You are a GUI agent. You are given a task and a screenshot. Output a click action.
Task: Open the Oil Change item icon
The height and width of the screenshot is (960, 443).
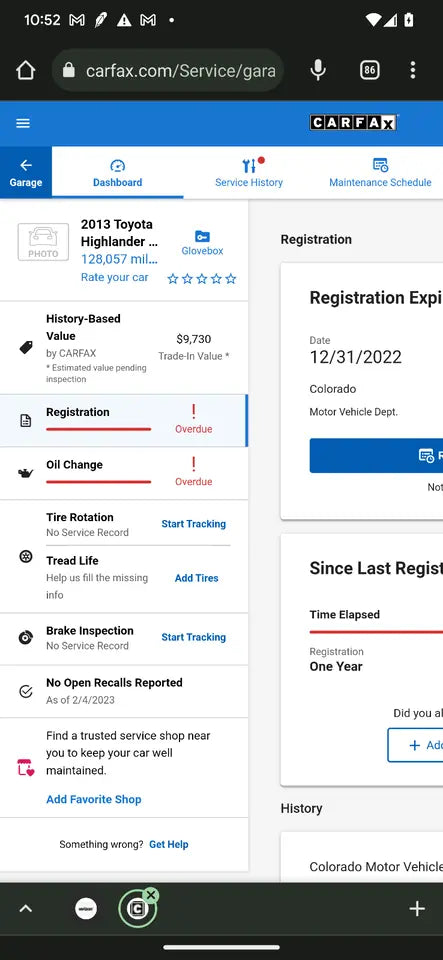tap(26, 473)
